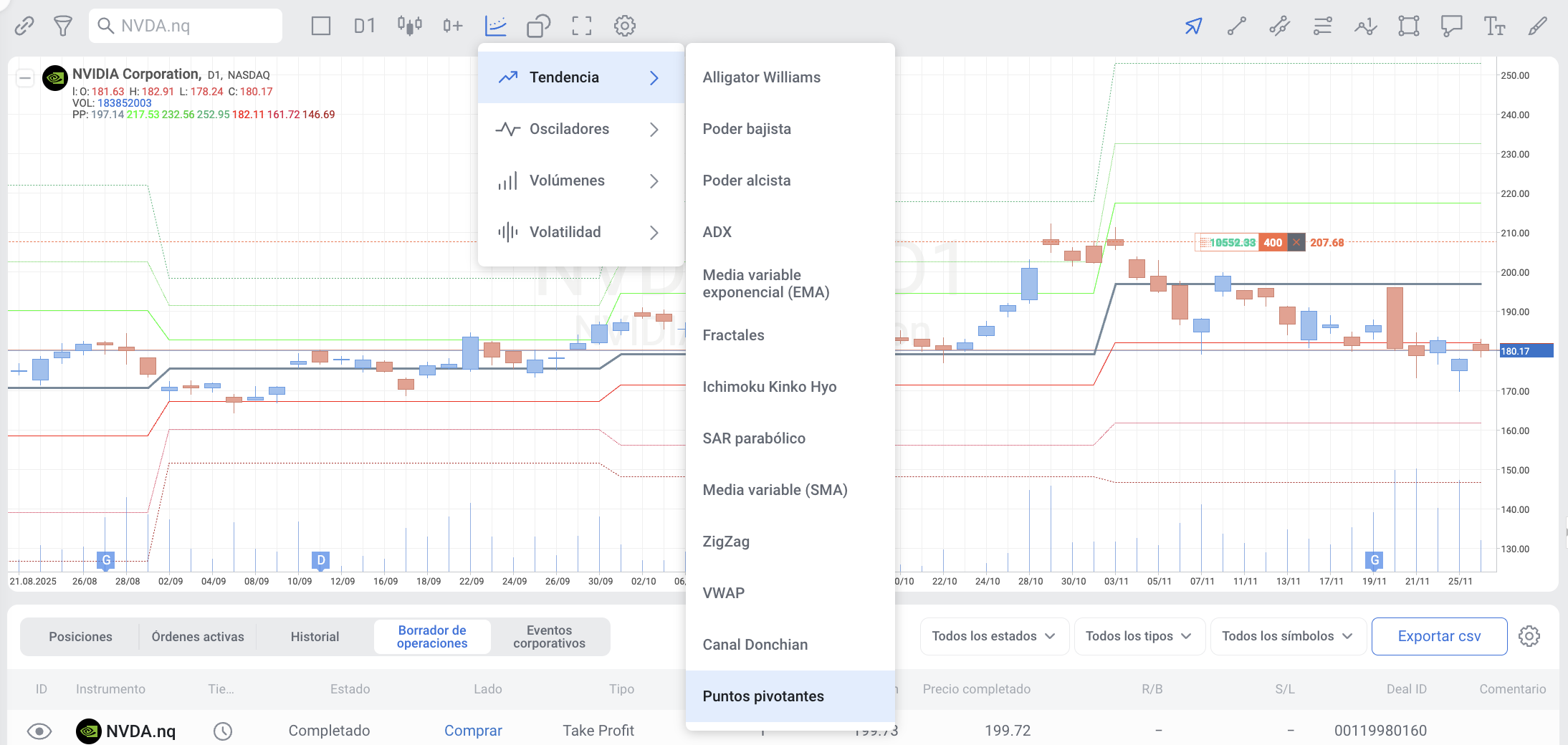Switch to the Historial tab

click(x=315, y=637)
